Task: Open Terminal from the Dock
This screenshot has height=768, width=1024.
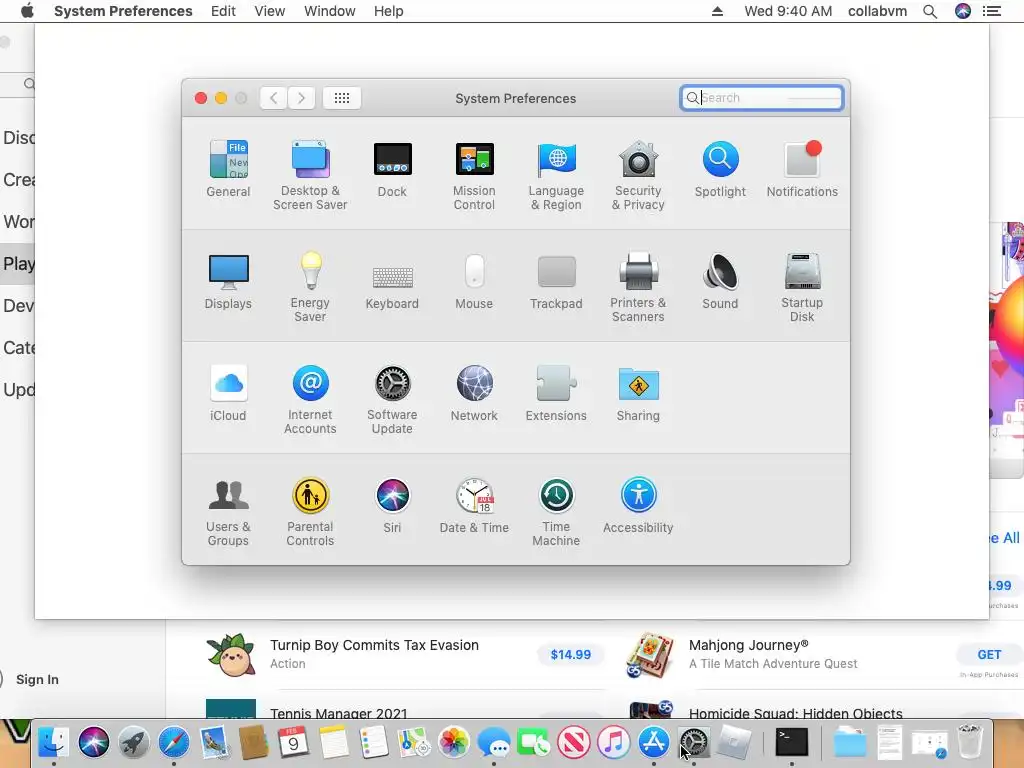Action: (x=792, y=743)
